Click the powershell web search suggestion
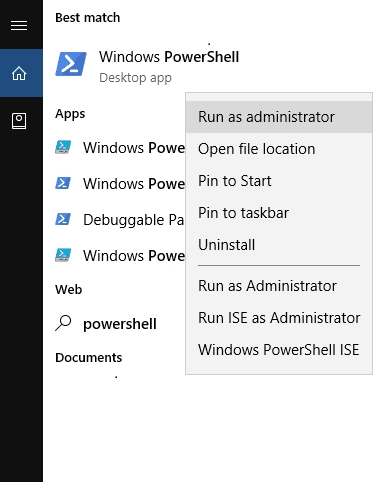This screenshot has width=384, height=482. point(120,324)
